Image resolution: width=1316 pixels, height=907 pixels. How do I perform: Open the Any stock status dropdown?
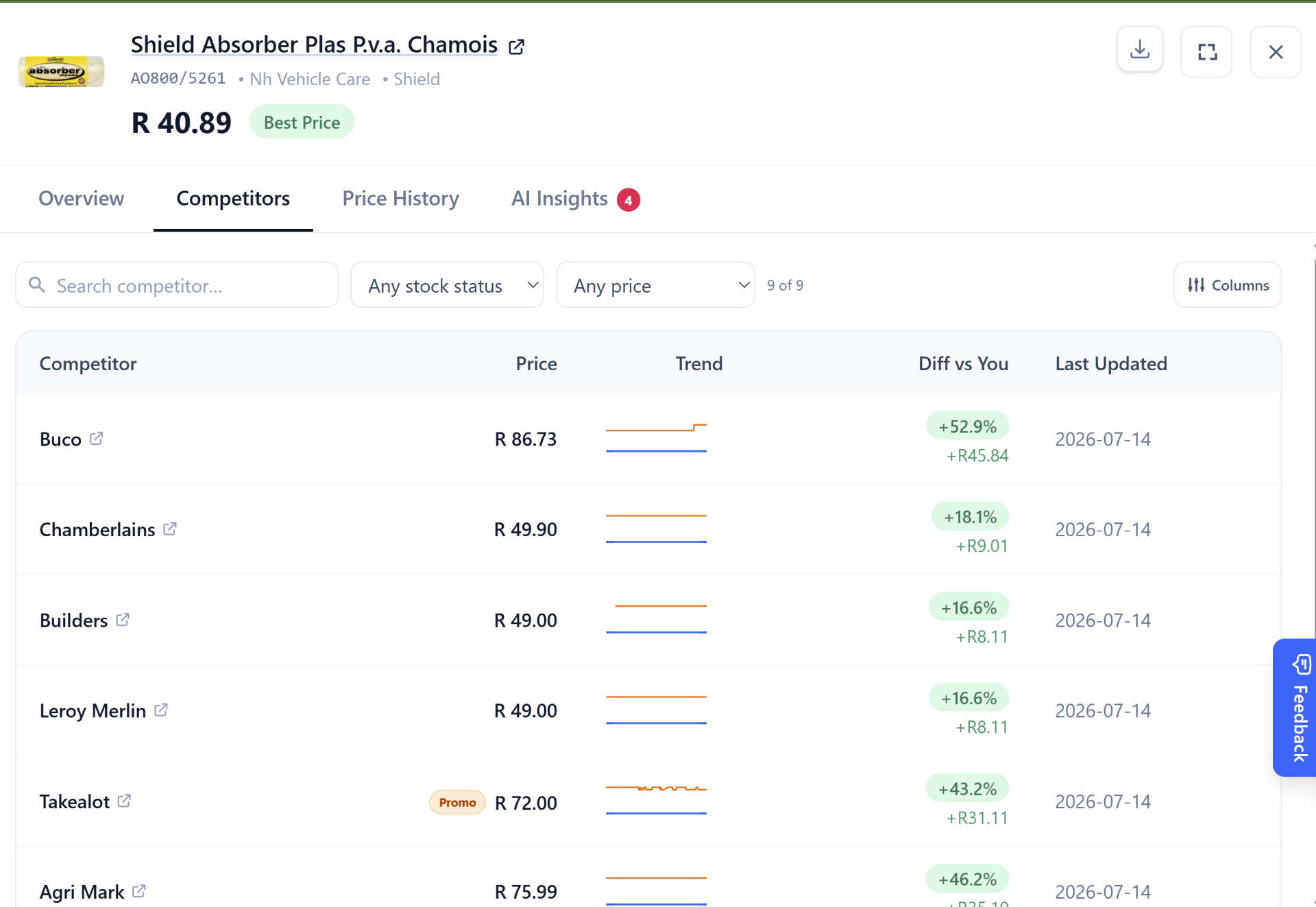pos(447,285)
